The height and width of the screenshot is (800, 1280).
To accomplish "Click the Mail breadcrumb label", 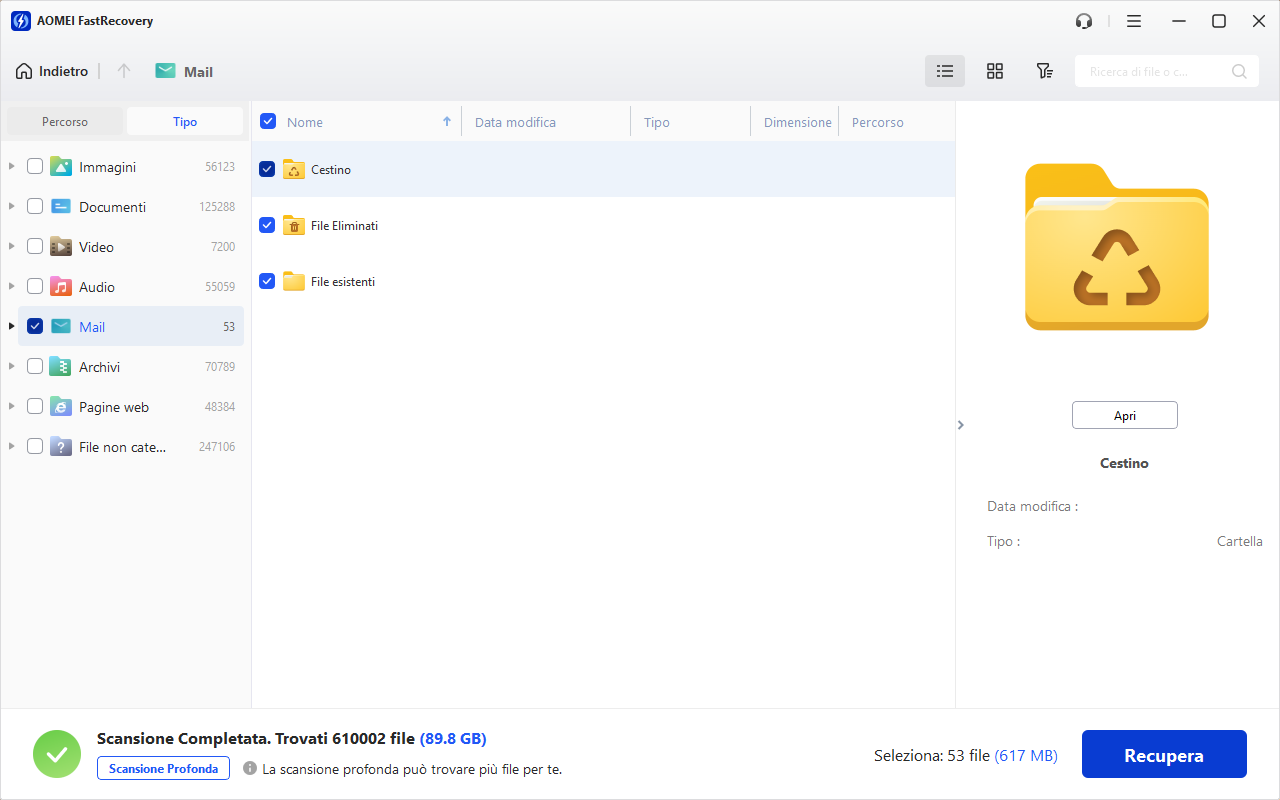I will click(x=199, y=72).
